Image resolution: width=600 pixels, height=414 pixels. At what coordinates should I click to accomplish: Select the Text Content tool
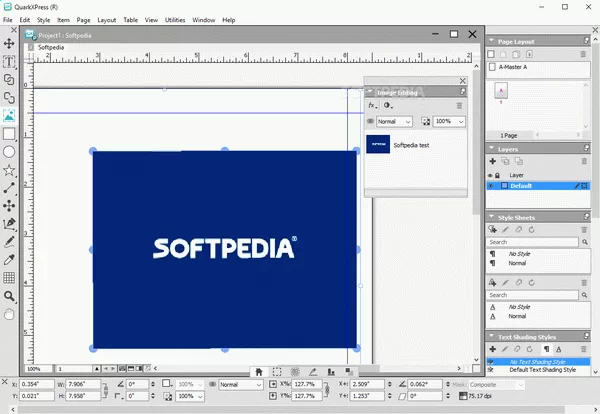tap(9, 62)
